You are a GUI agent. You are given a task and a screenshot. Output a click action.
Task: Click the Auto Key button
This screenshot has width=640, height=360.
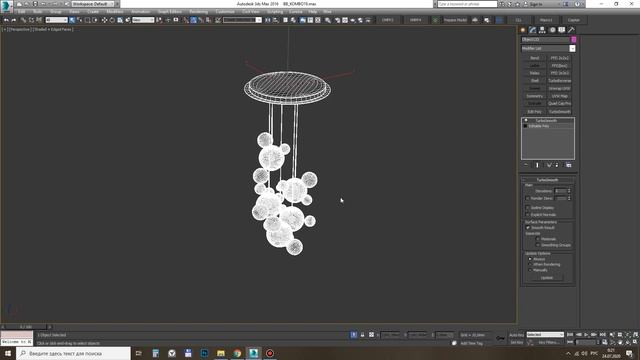[x=516, y=335]
